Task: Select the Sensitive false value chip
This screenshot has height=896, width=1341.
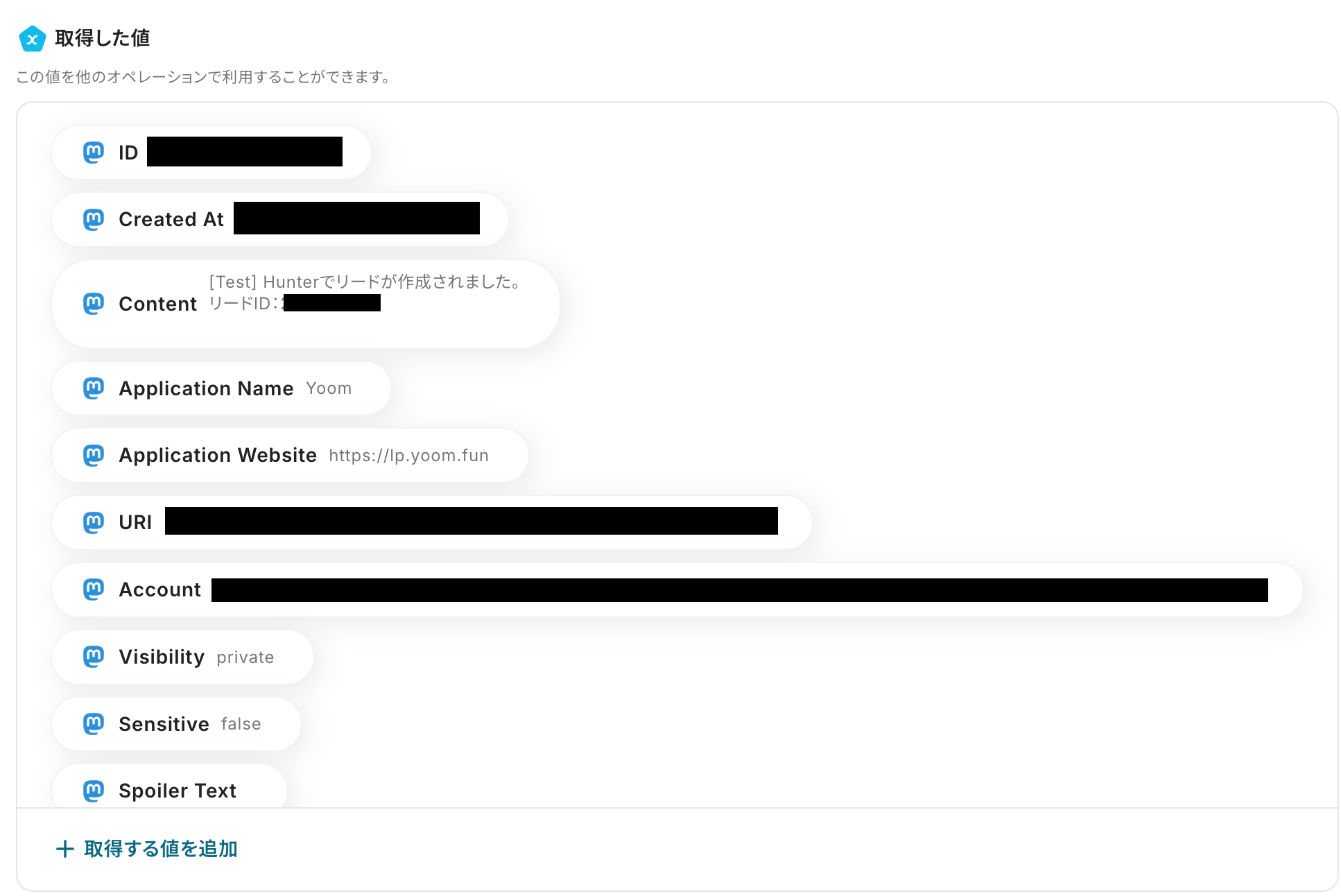Action: pos(176,724)
